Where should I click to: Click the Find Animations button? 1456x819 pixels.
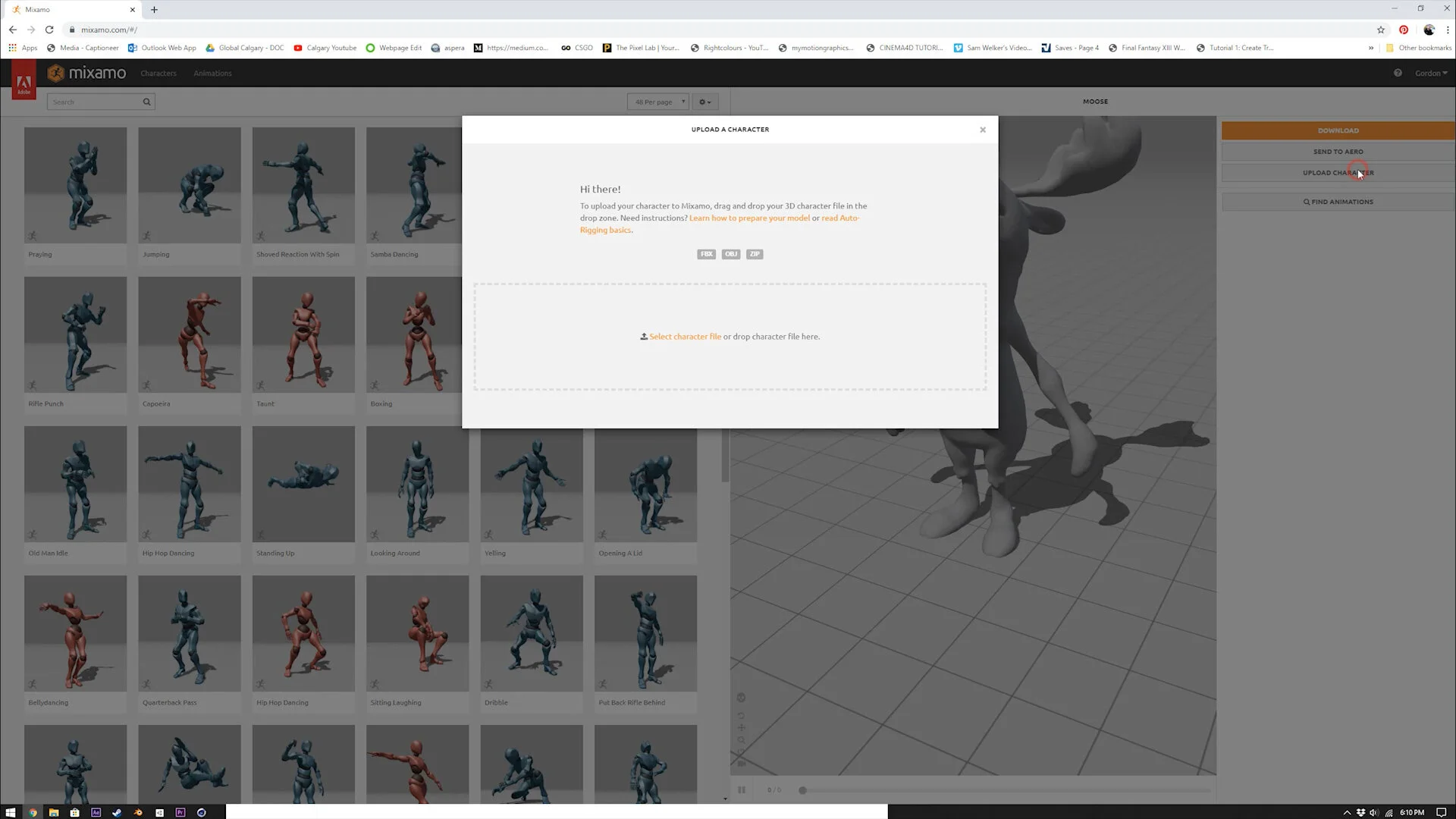1337,202
